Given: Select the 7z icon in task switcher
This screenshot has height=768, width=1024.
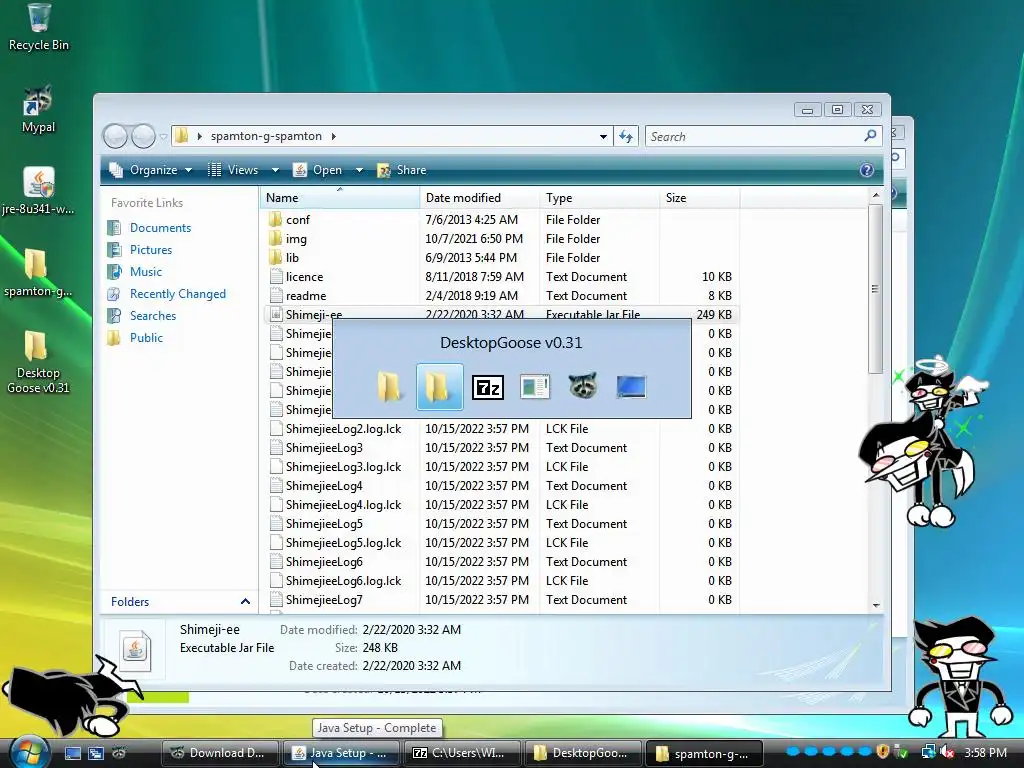Looking at the screenshot, I should point(487,387).
